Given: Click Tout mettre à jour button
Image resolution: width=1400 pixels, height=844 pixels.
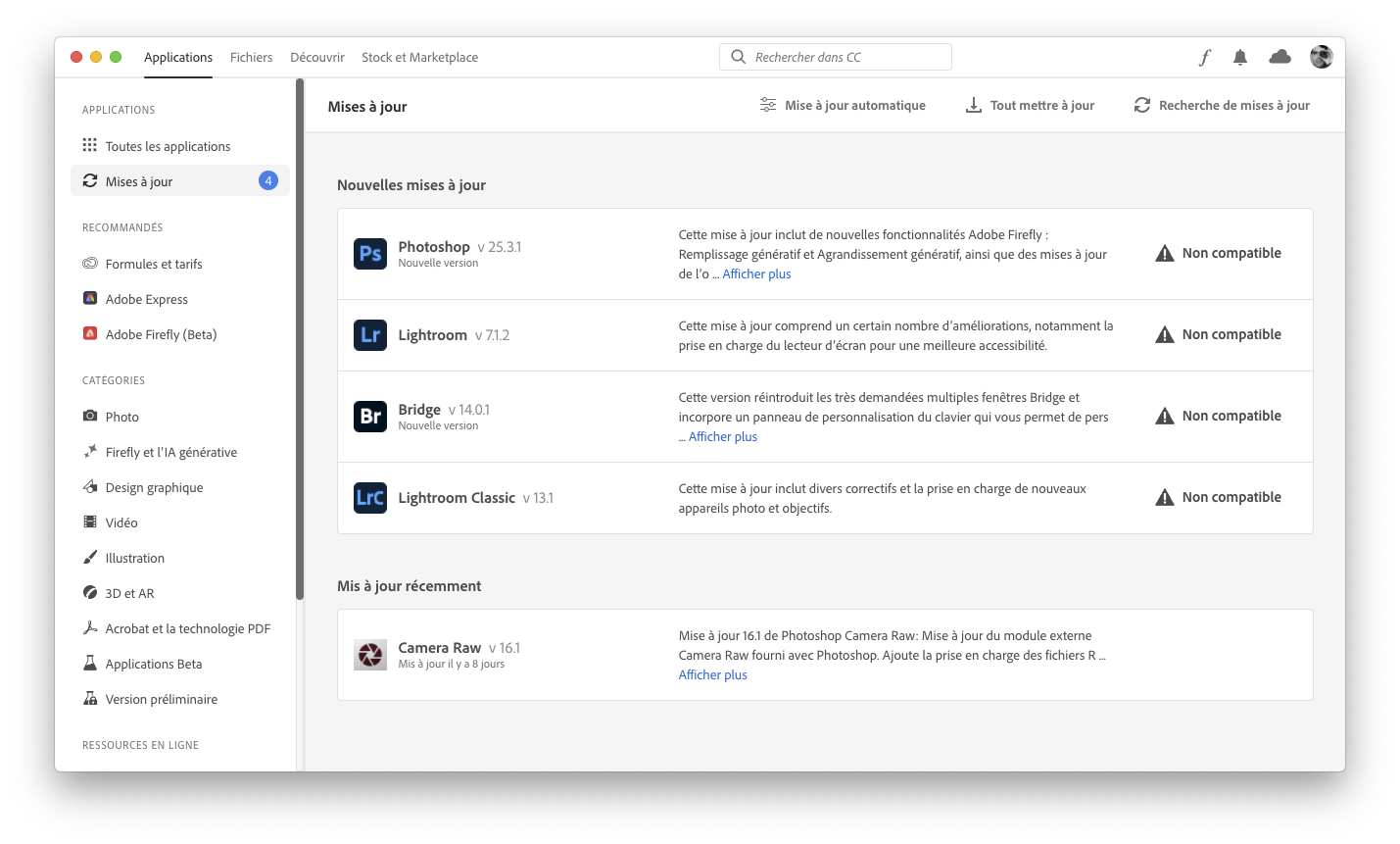Looking at the screenshot, I should click(1030, 106).
